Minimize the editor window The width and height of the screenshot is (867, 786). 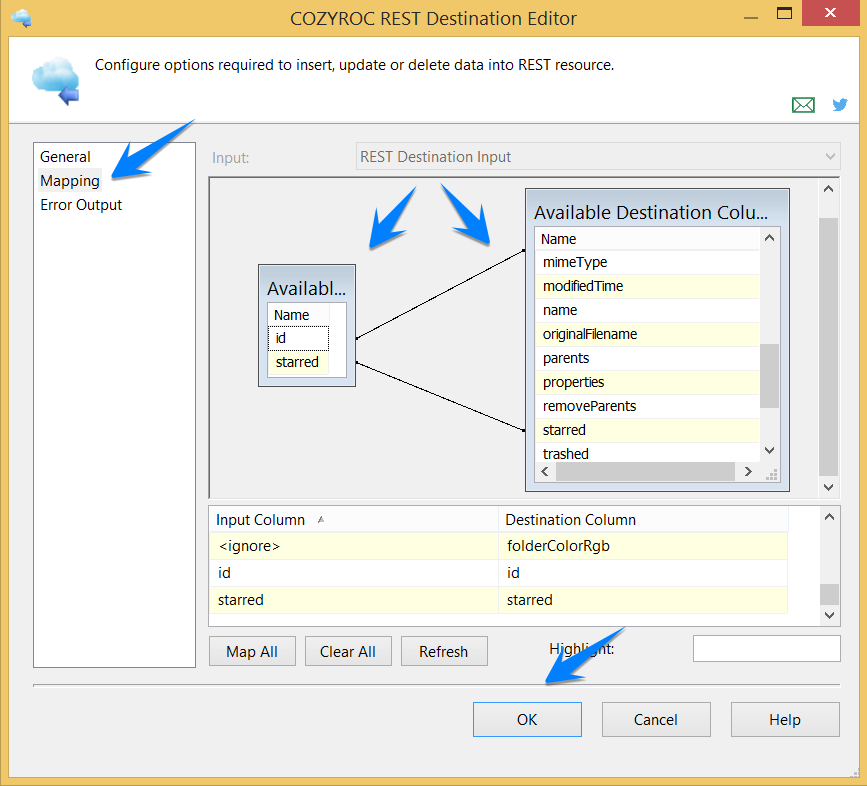(x=750, y=17)
